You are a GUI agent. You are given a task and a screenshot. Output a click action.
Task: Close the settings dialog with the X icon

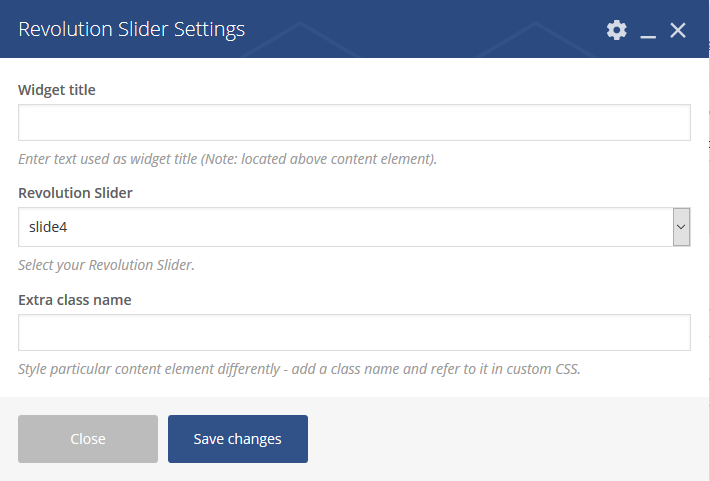678,30
